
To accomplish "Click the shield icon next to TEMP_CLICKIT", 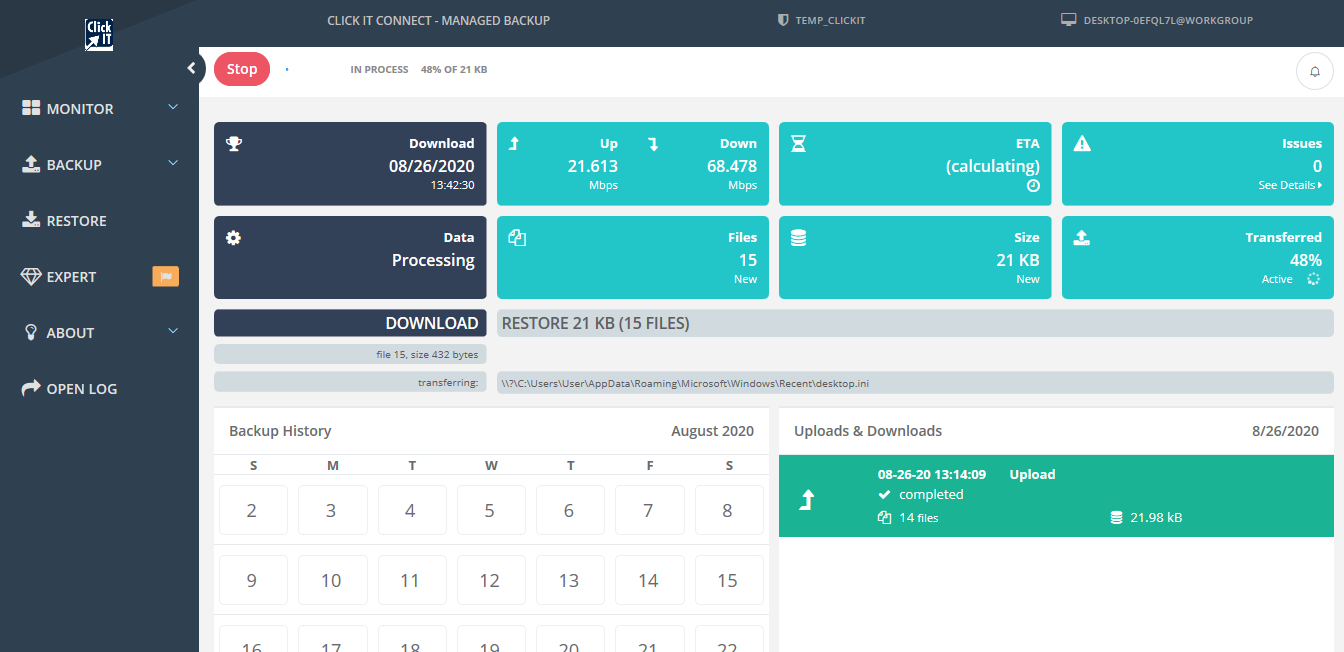I will (783, 20).
